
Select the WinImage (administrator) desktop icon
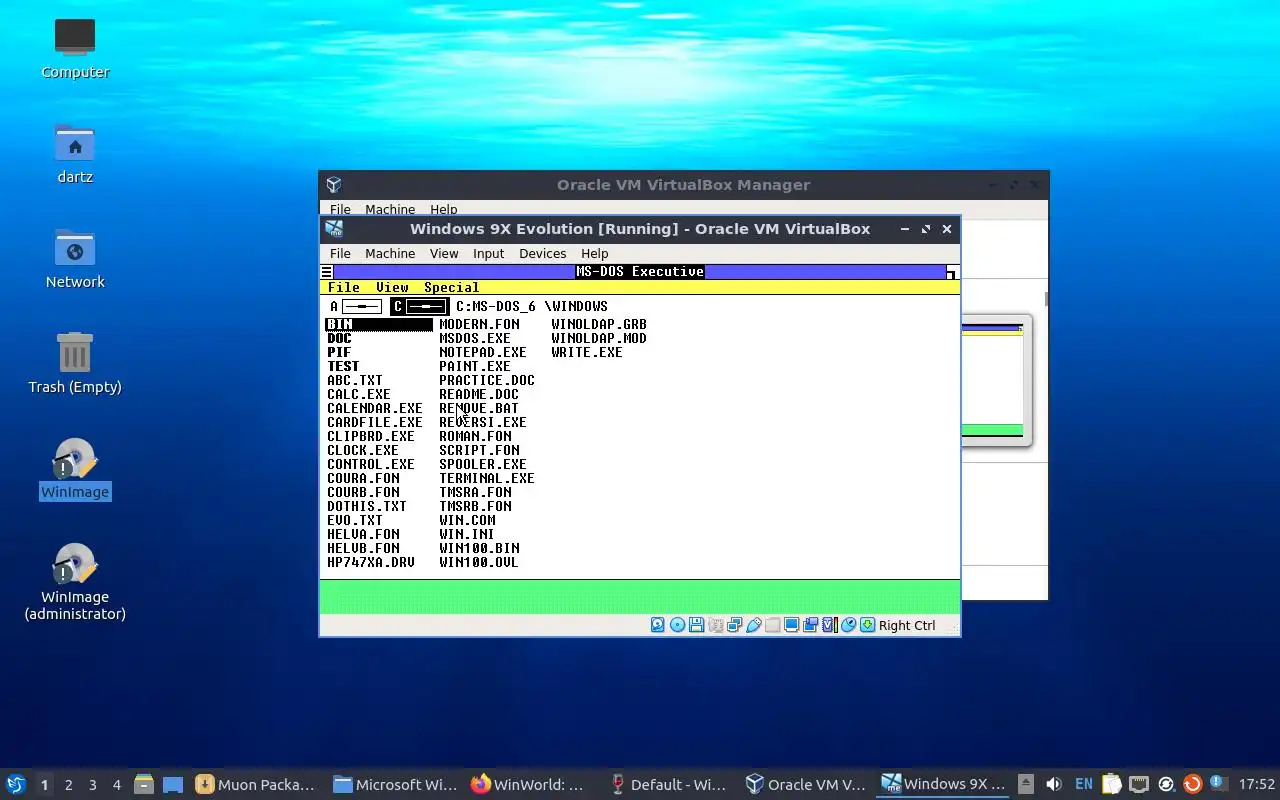click(75, 580)
